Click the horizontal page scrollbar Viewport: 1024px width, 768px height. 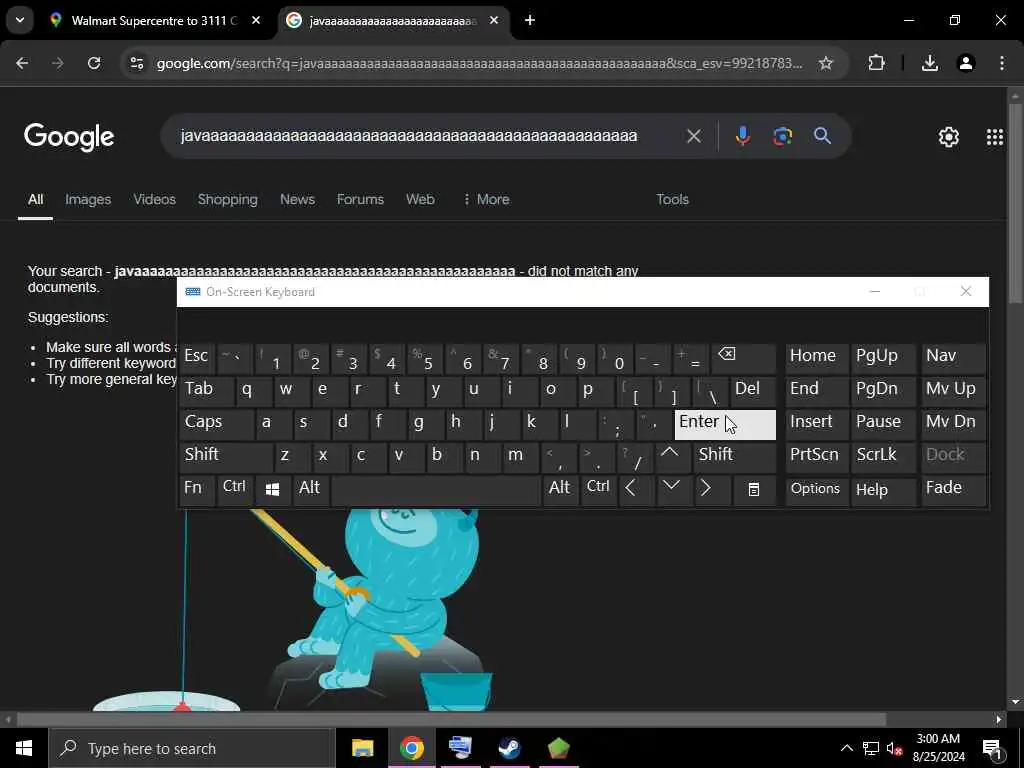coord(451,719)
